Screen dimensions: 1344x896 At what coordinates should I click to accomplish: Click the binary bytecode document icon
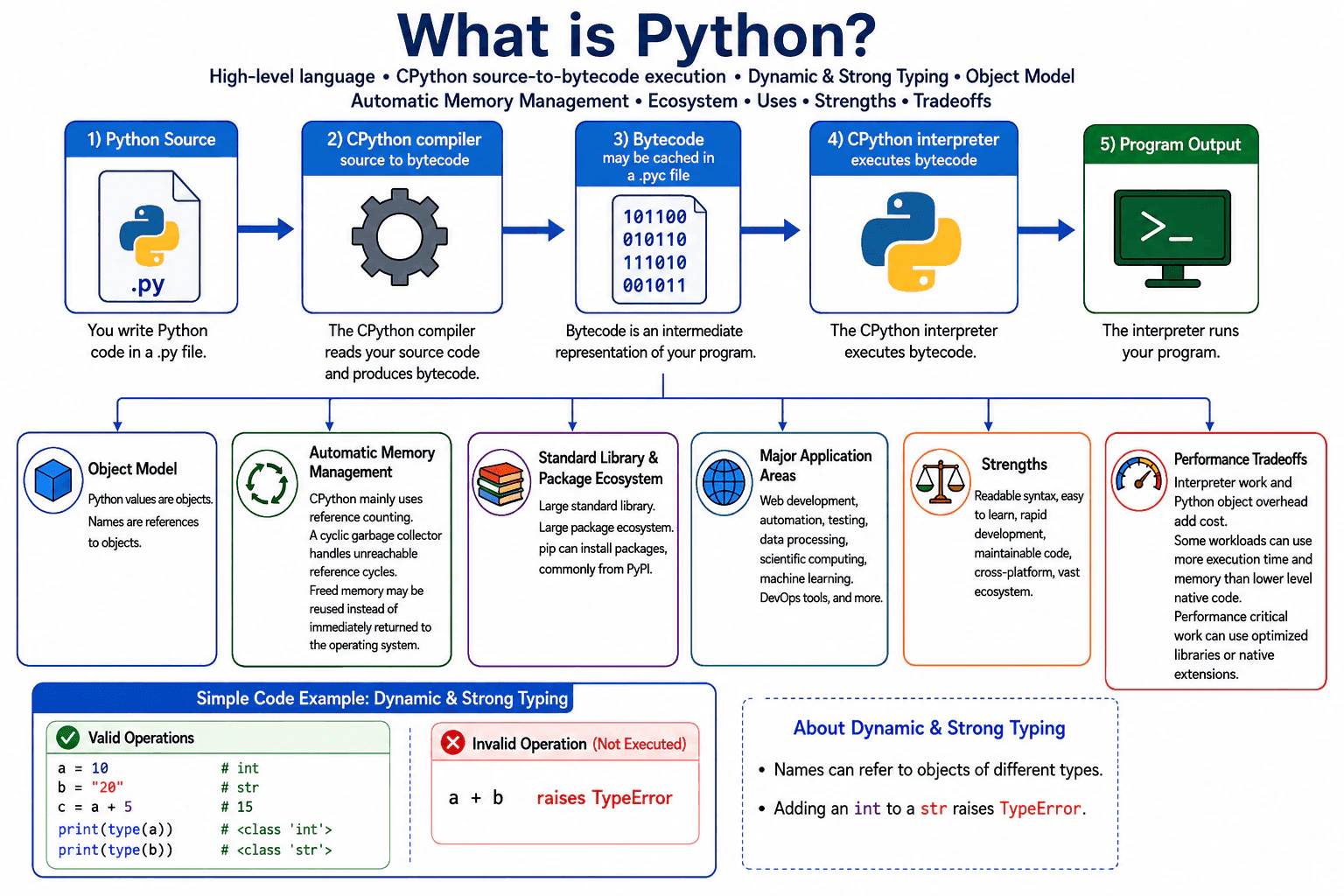click(x=659, y=248)
